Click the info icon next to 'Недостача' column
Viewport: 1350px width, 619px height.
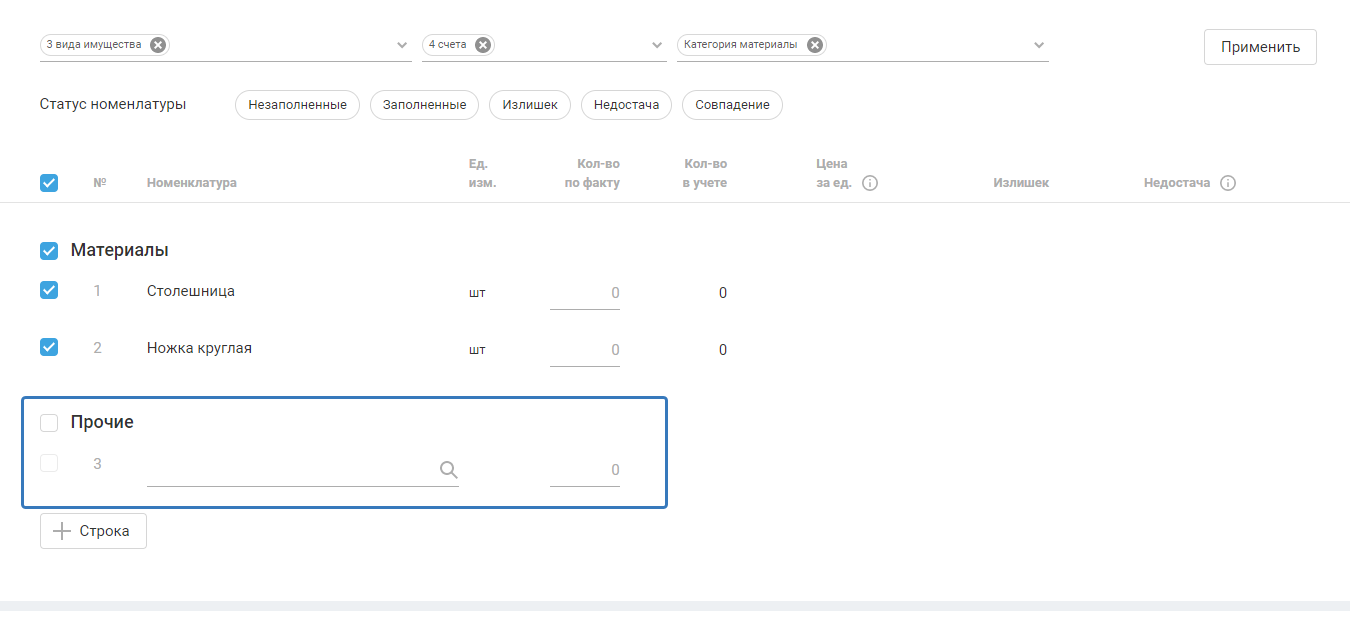click(1228, 183)
